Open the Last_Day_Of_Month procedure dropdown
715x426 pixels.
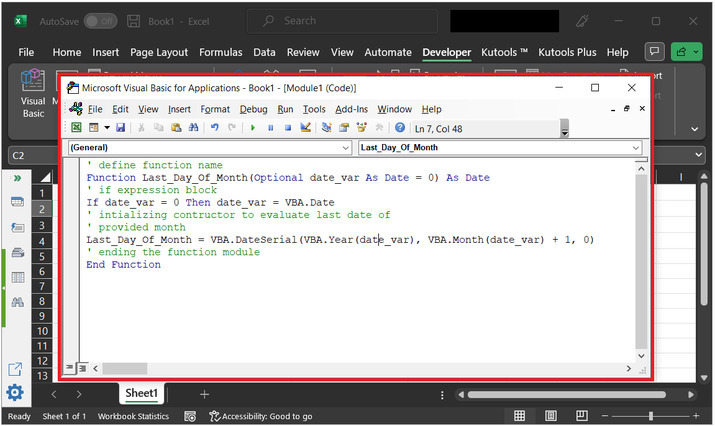pos(636,147)
